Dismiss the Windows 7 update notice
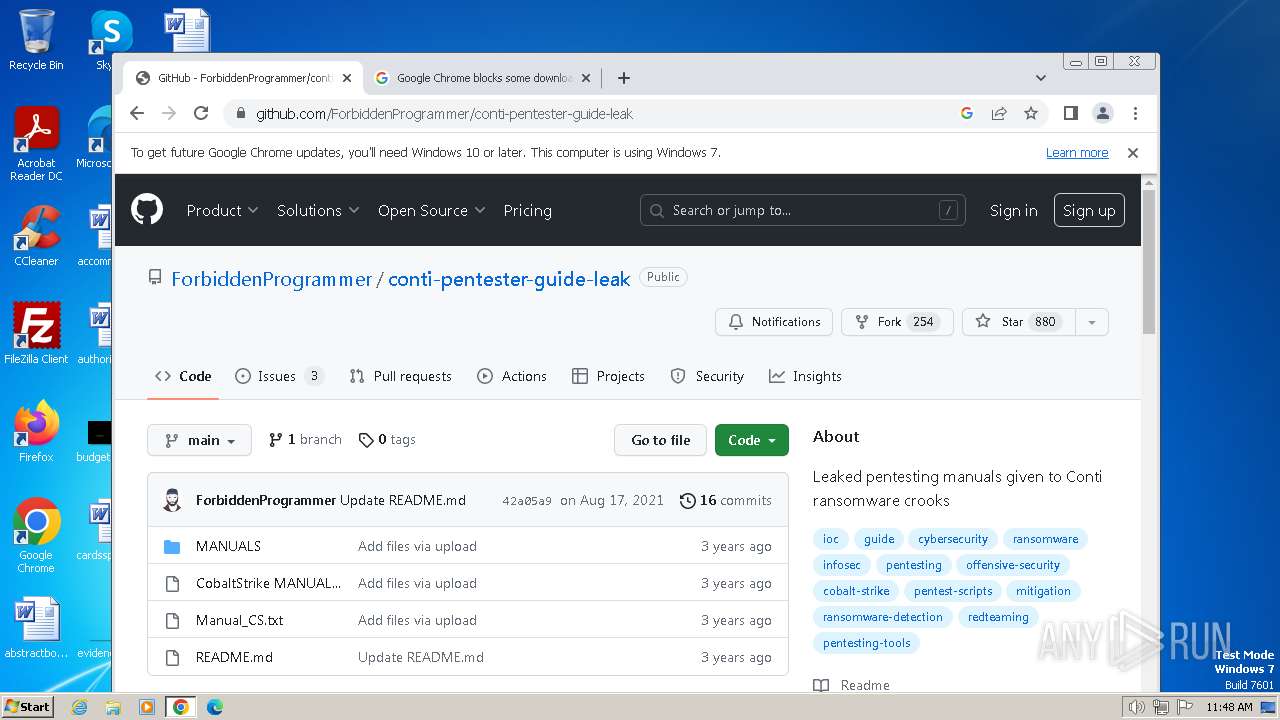Viewport: 1280px width, 720px height. [1132, 153]
